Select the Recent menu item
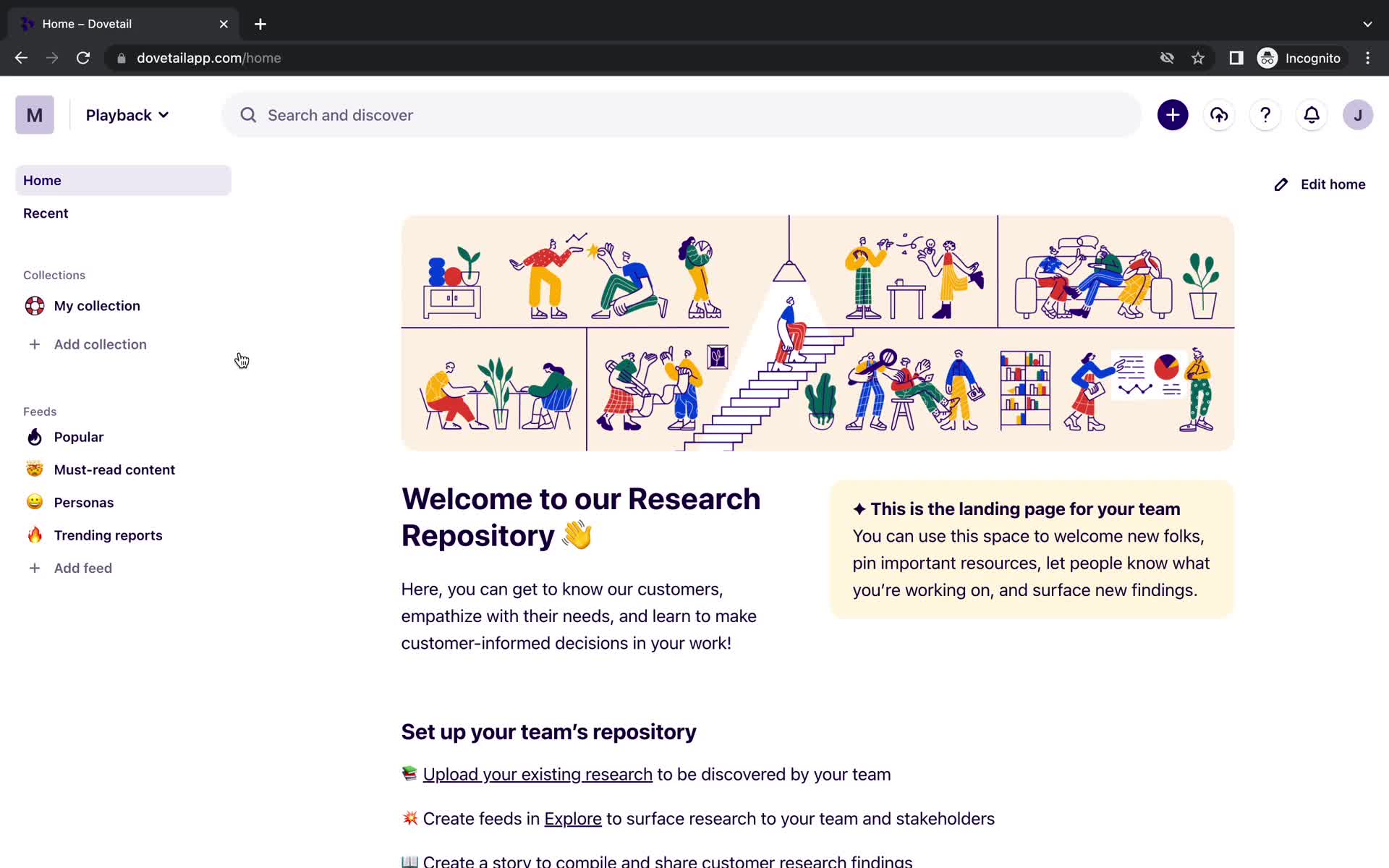Viewport: 1389px width, 868px height. tap(45, 212)
